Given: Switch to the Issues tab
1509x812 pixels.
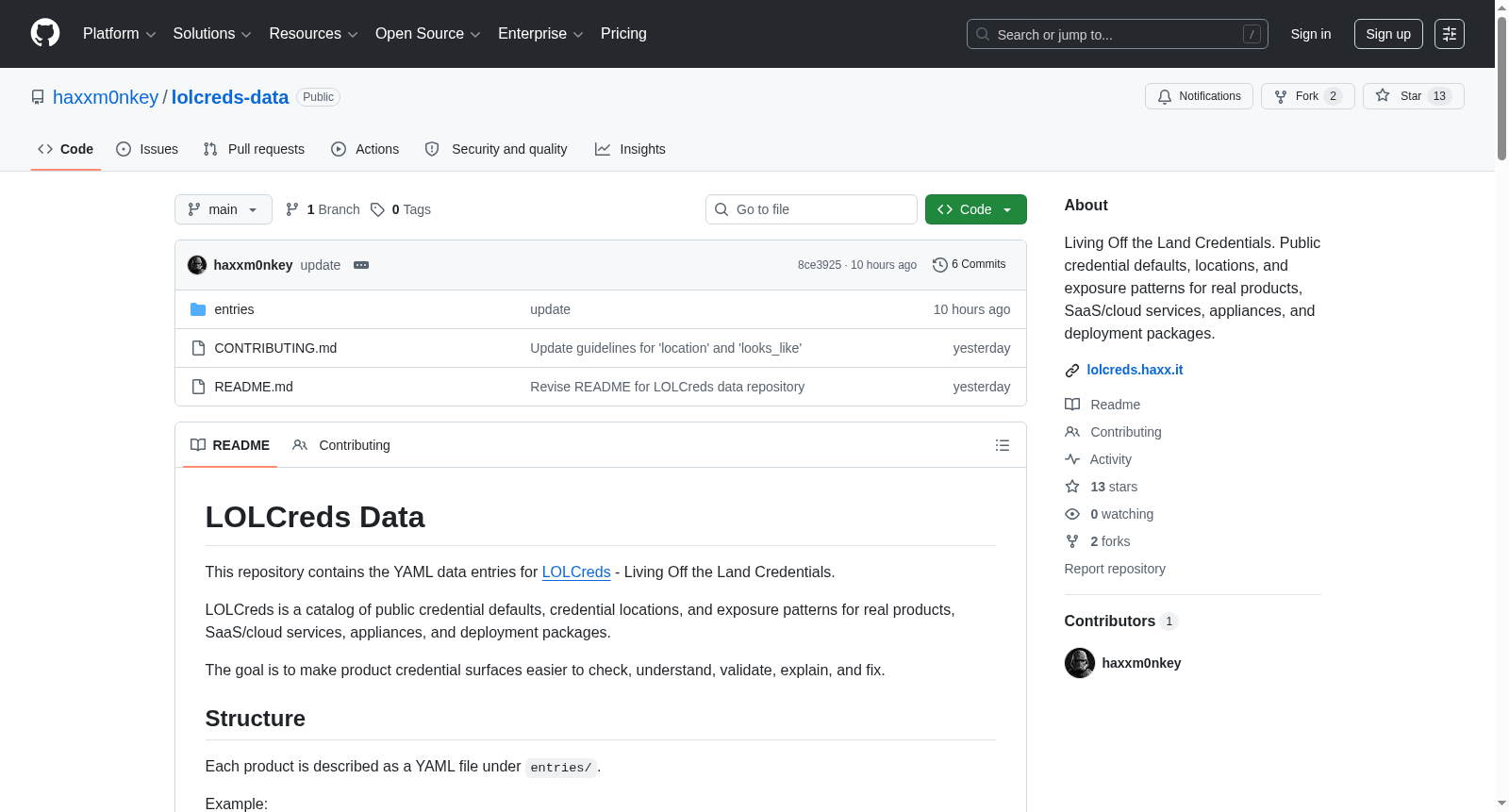Looking at the screenshot, I should [x=147, y=149].
